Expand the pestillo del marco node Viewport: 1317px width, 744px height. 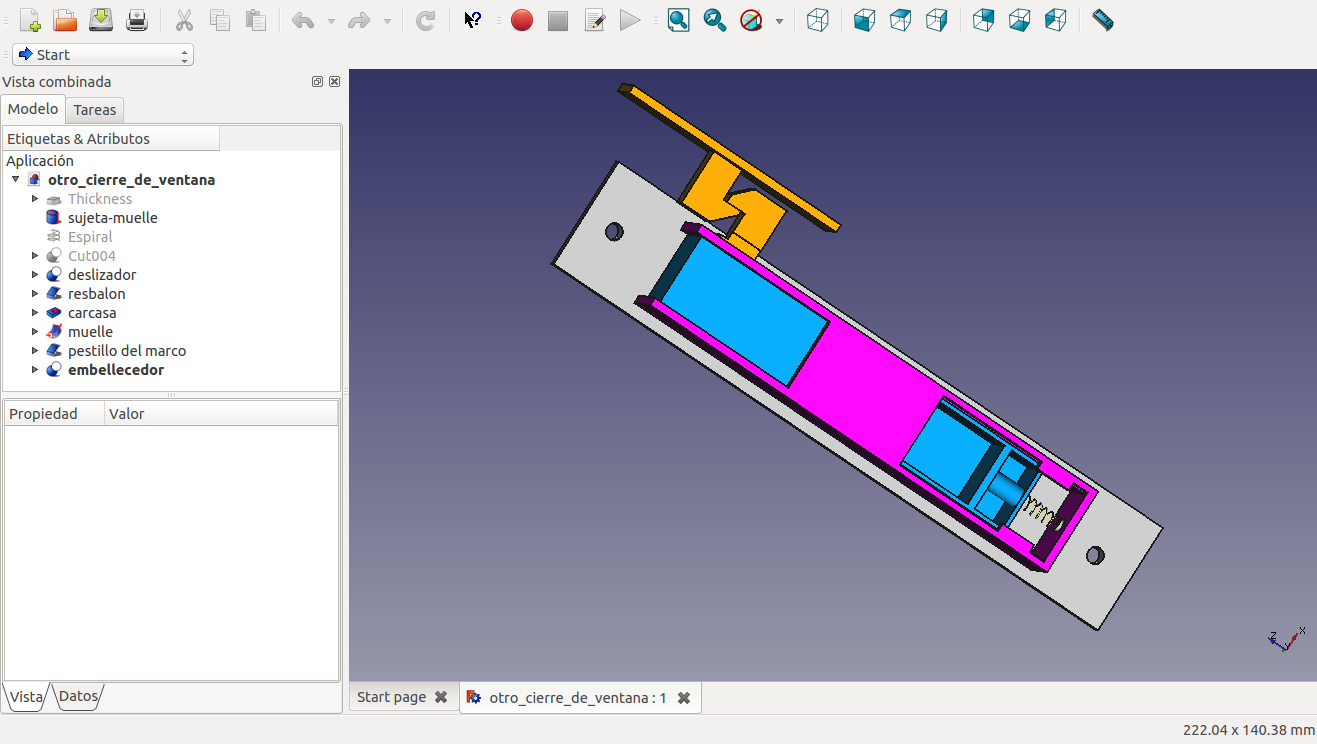[x=35, y=351]
